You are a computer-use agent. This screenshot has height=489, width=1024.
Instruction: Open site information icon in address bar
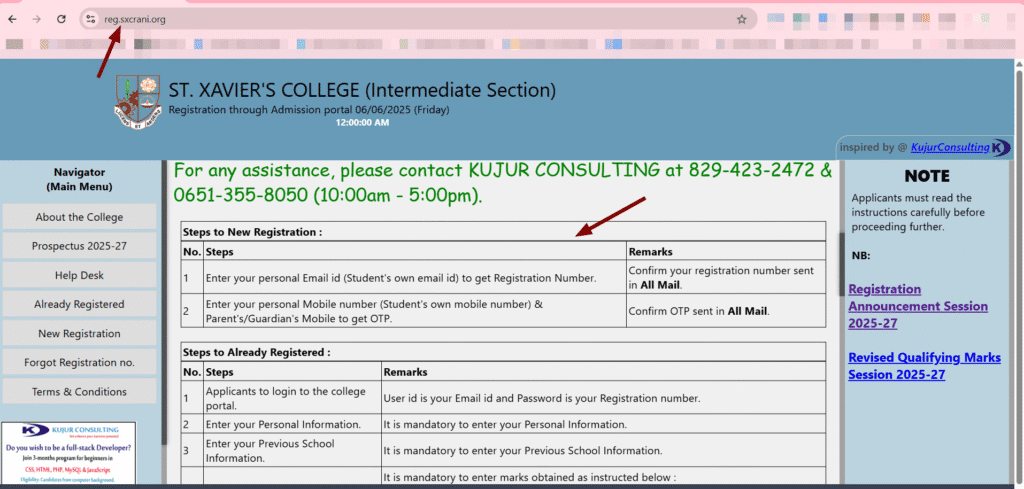(x=91, y=20)
